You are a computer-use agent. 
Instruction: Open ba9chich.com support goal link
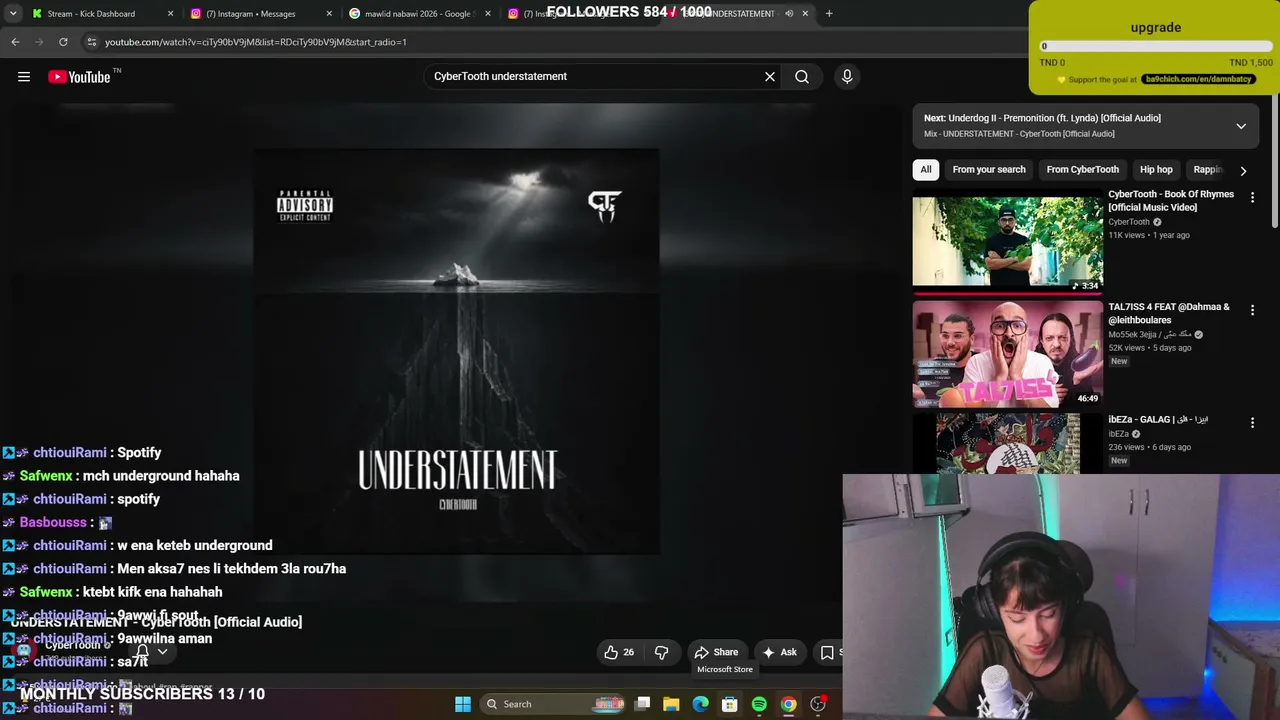1198,79
